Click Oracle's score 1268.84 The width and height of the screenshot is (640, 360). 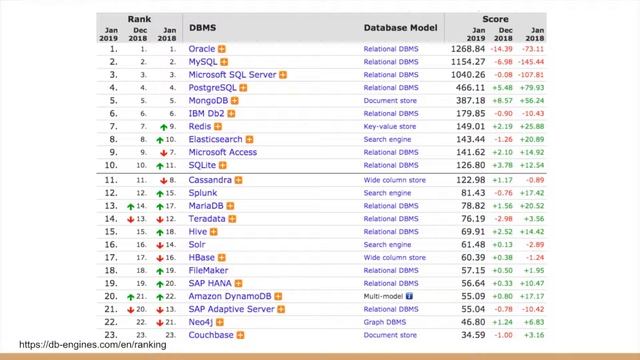[468, 49]
